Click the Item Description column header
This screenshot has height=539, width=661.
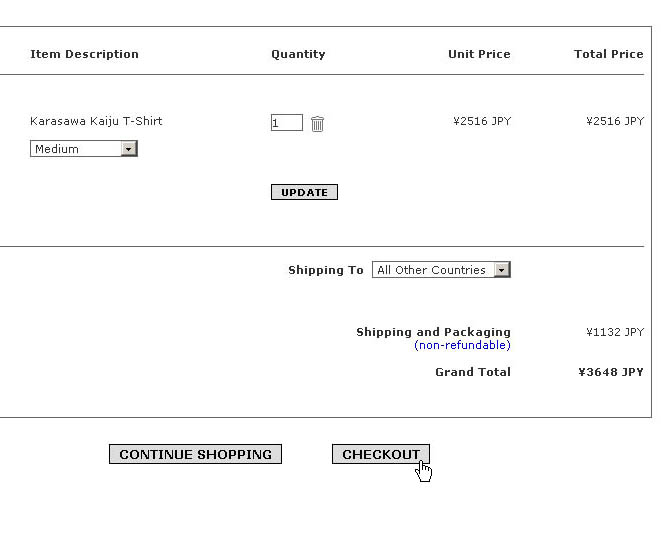point(84,54)
